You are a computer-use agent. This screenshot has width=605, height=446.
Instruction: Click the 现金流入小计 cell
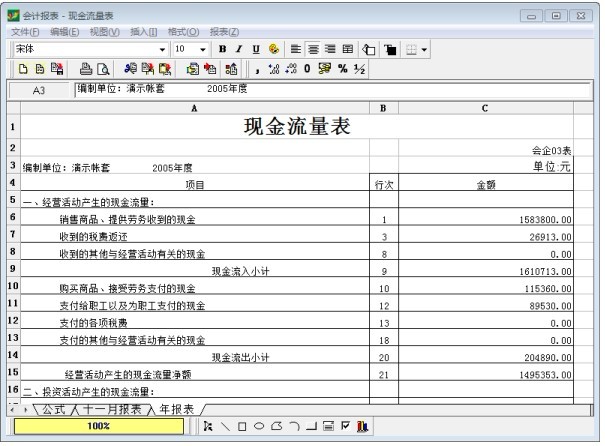[x=195, y=269]
